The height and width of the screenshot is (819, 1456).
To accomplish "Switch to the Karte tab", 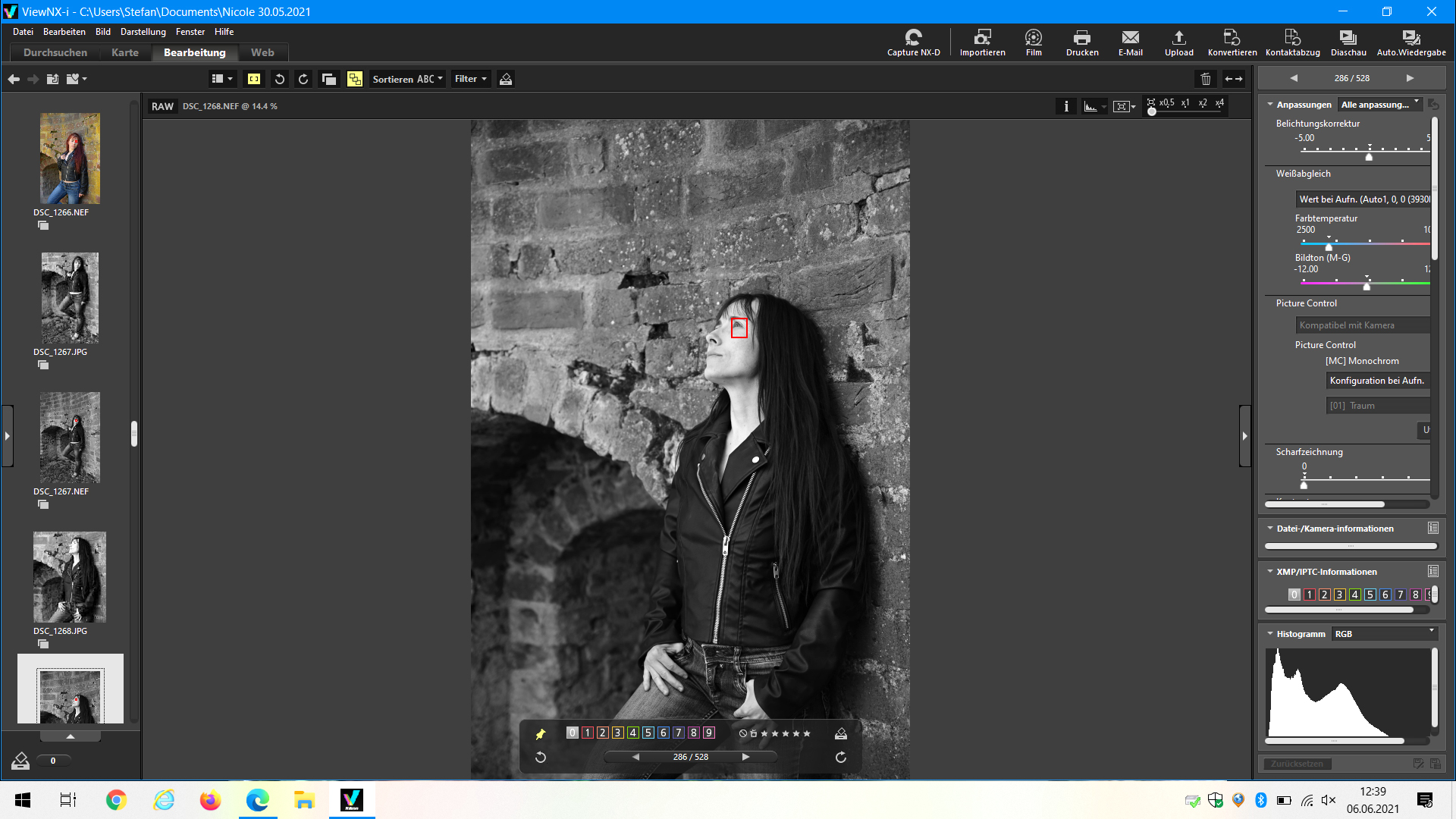I will coord(125,52).
